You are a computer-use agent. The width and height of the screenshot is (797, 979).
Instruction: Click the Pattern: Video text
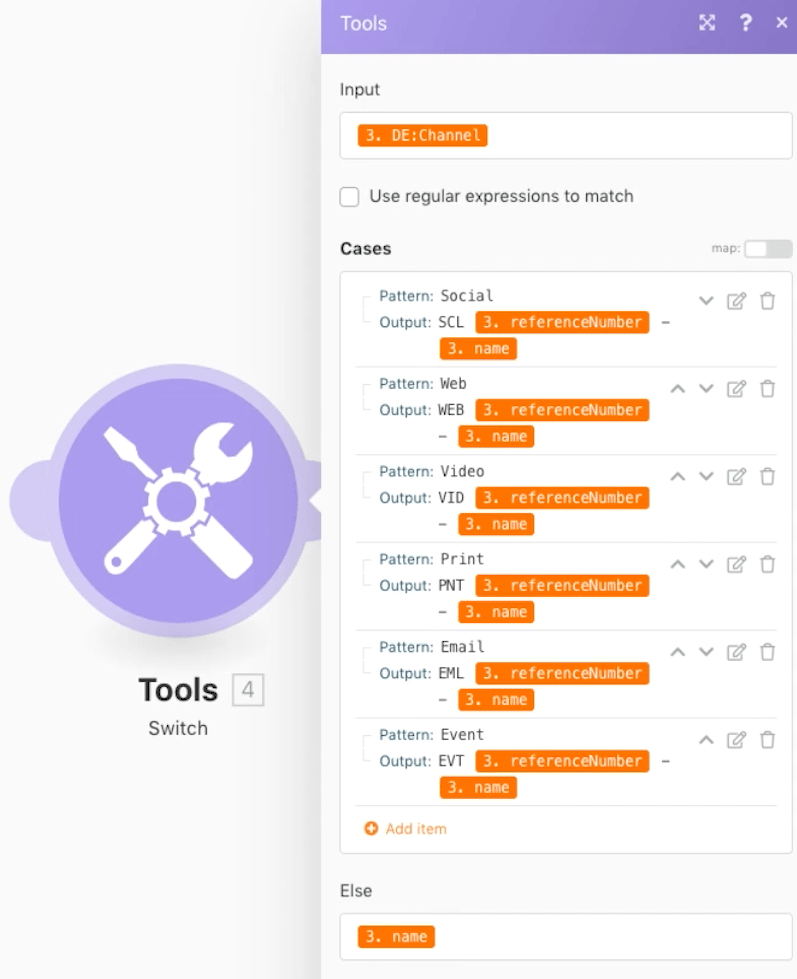(x=431, y=471)
